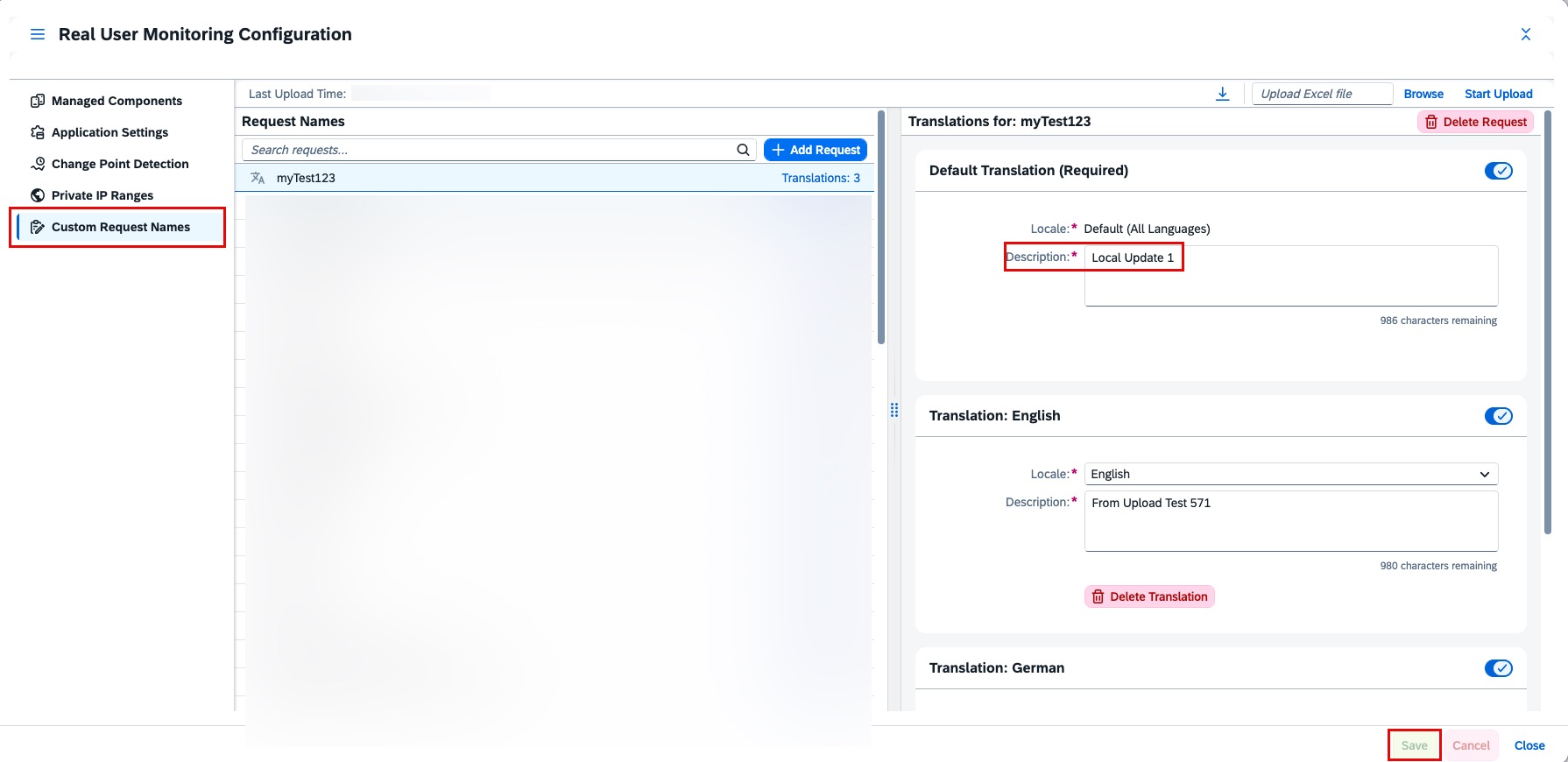Click the translation icon beside myTest123
The width and height of the screenshot is (1568, 762).
click(258, 178)
